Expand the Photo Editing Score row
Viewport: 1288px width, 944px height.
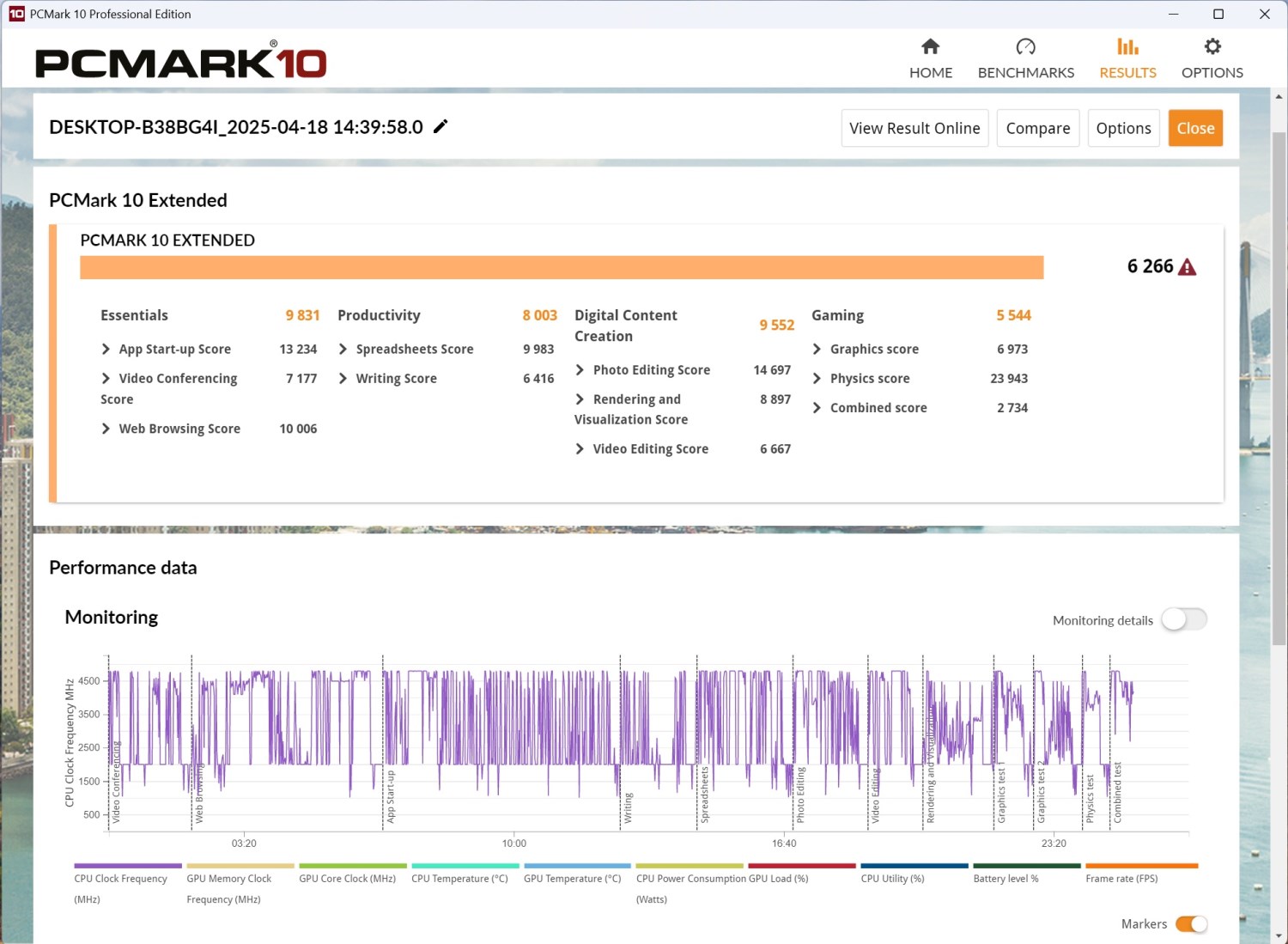pos(580,370)
